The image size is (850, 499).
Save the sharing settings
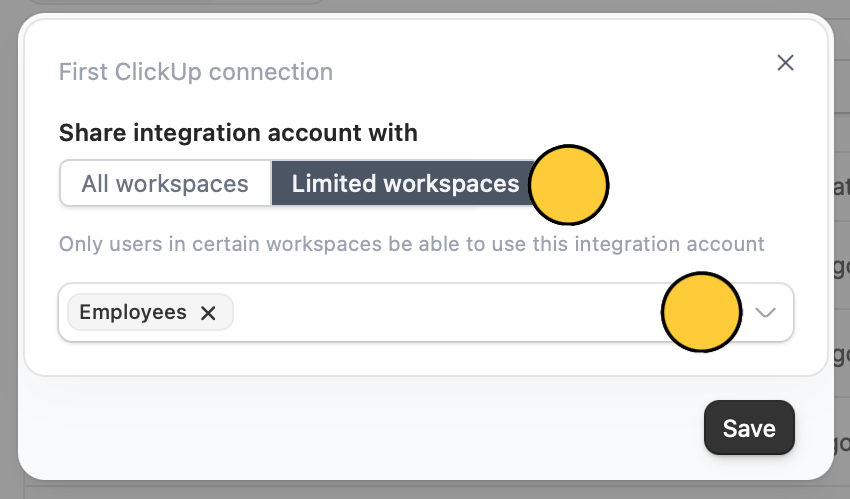pyautogui.click(x=749, y=428)
